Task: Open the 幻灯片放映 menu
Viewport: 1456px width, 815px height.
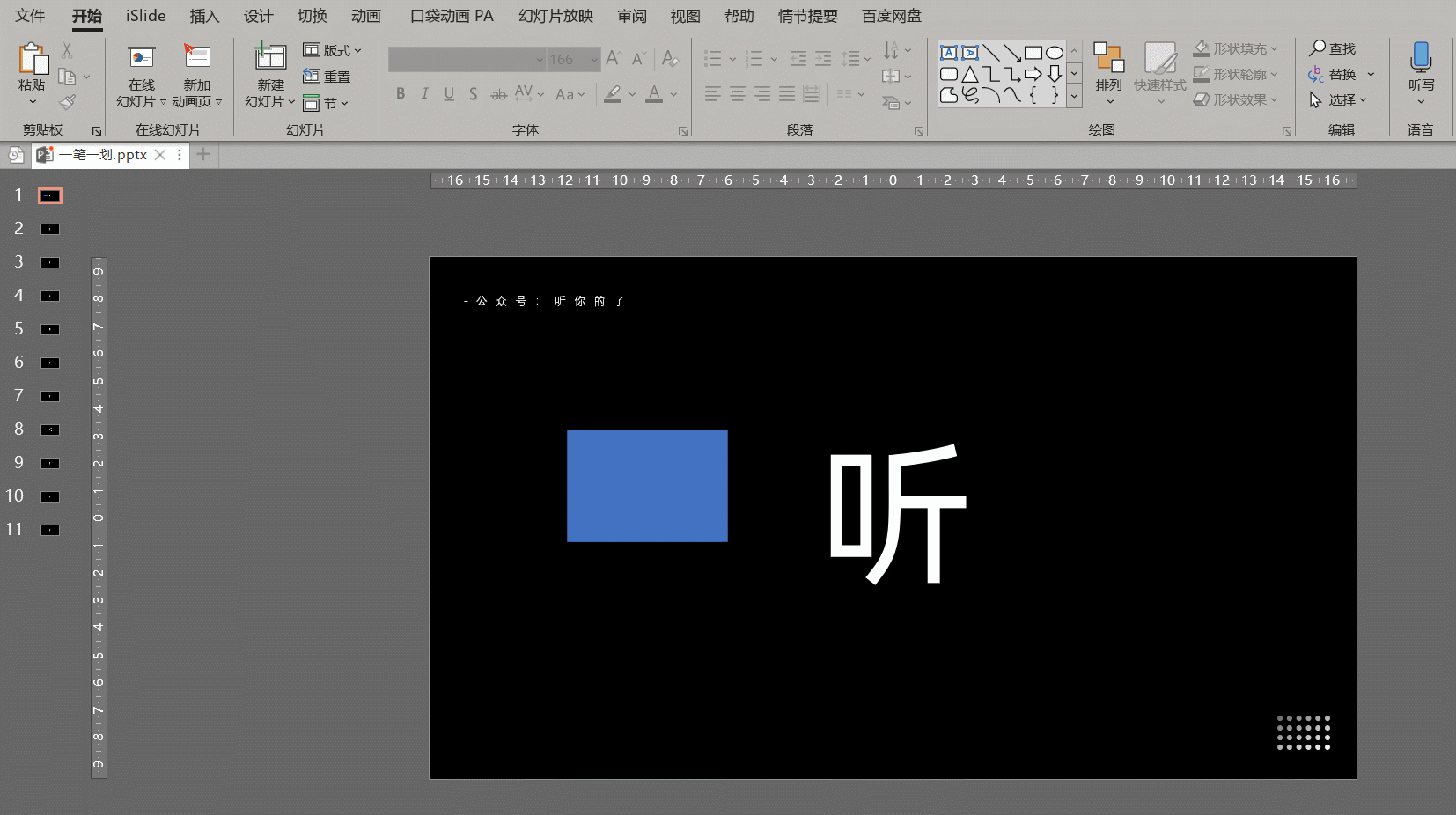Action: 554,15
